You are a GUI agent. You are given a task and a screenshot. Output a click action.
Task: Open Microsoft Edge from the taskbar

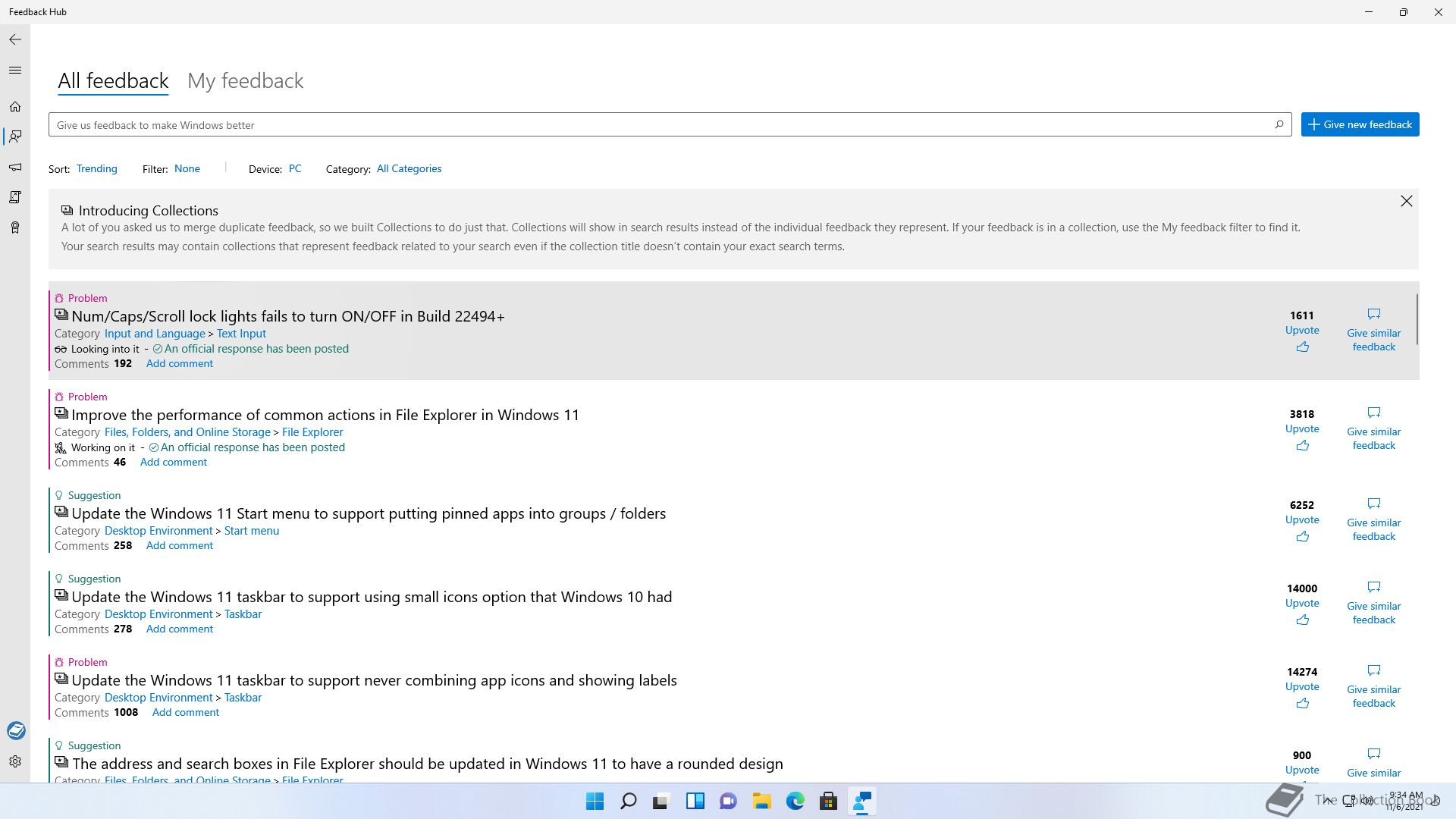click(795, 801)
